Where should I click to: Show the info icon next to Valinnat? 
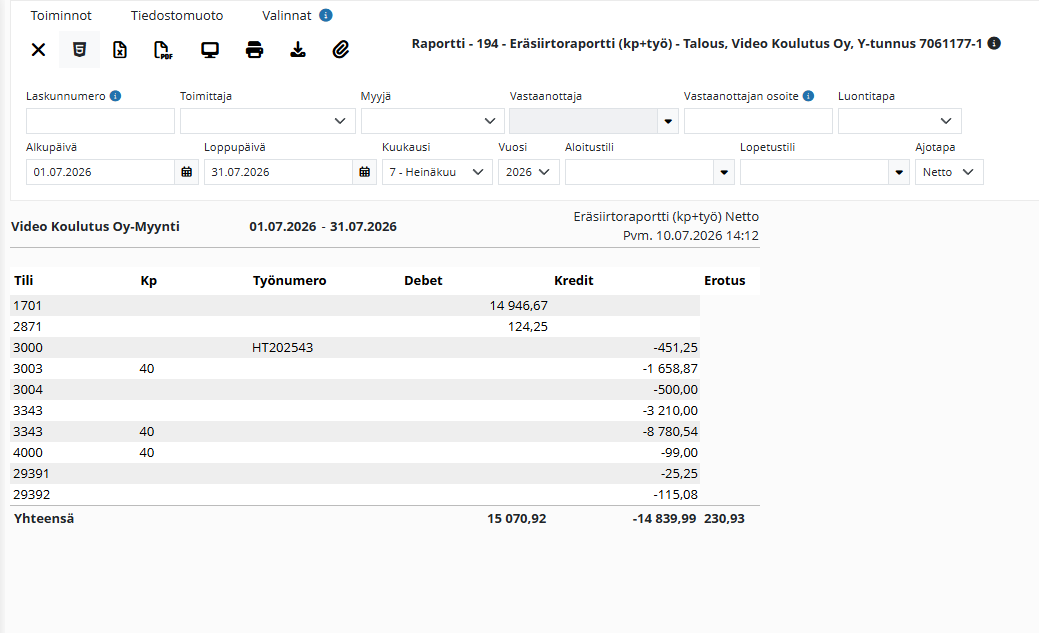tap(325, 15)
